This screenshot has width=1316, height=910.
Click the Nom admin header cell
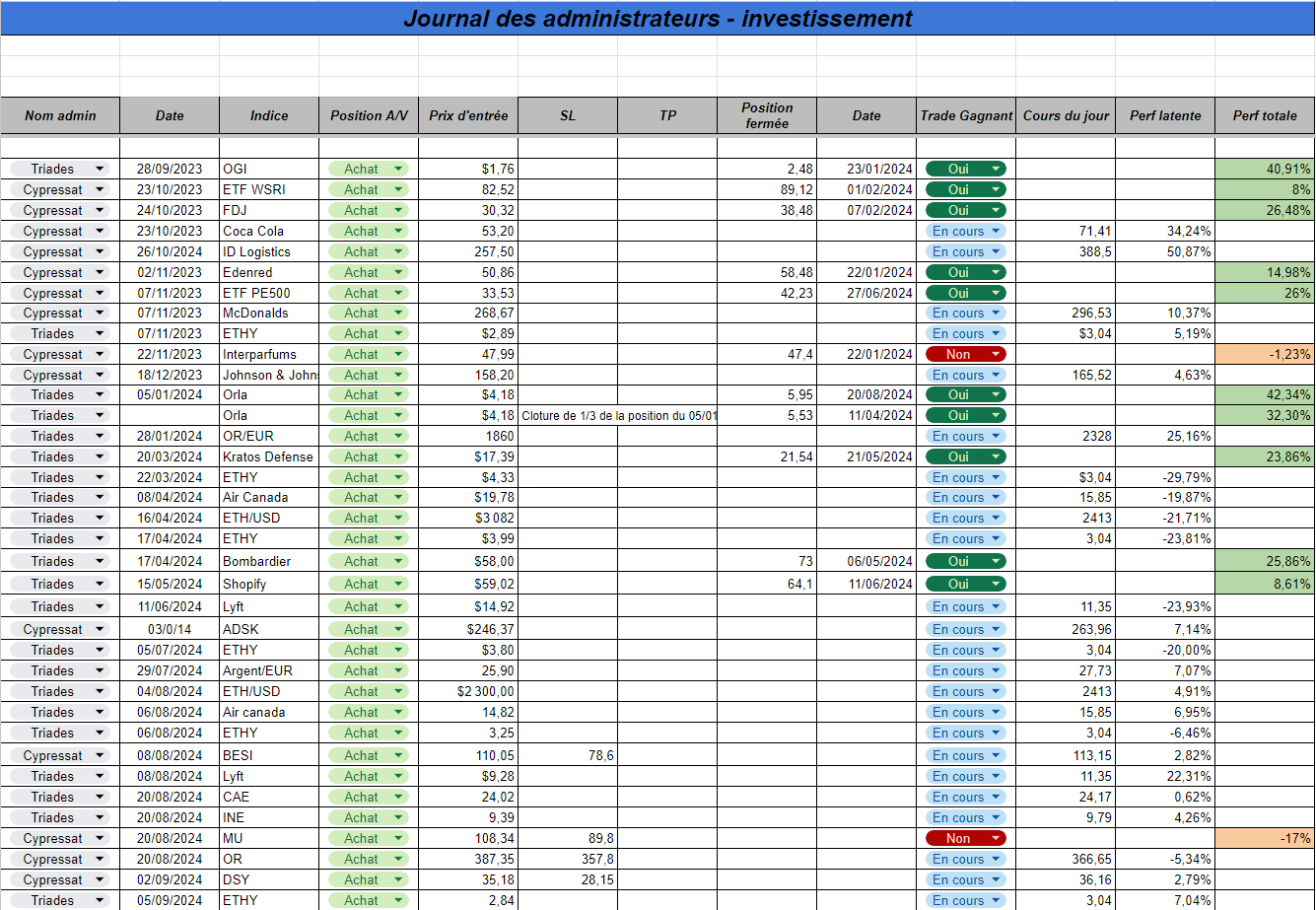pyautogui.click(x=60, y=115)
